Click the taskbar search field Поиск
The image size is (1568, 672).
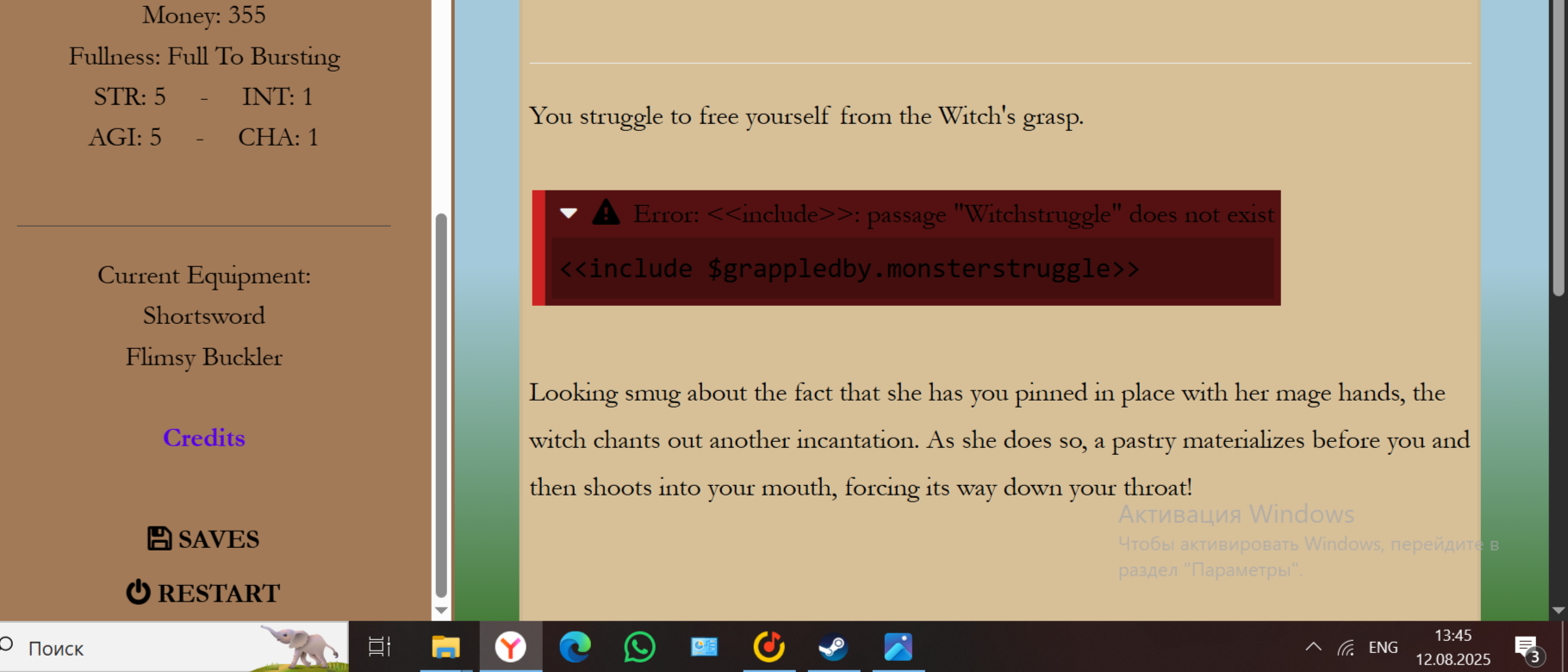point(129,648)
